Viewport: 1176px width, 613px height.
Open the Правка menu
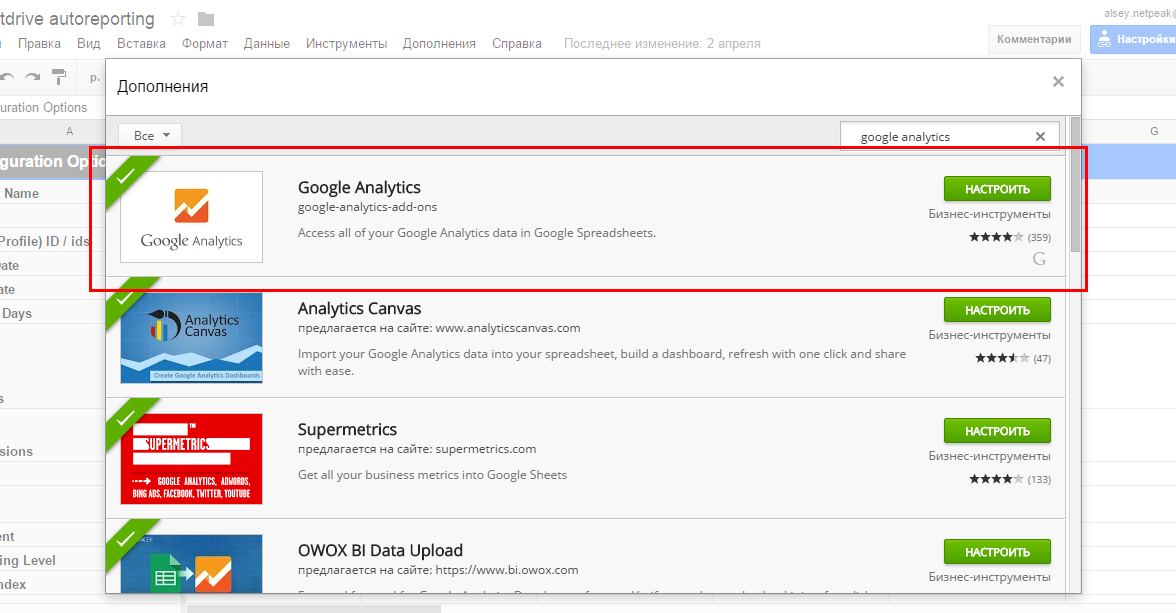(39, 44)
